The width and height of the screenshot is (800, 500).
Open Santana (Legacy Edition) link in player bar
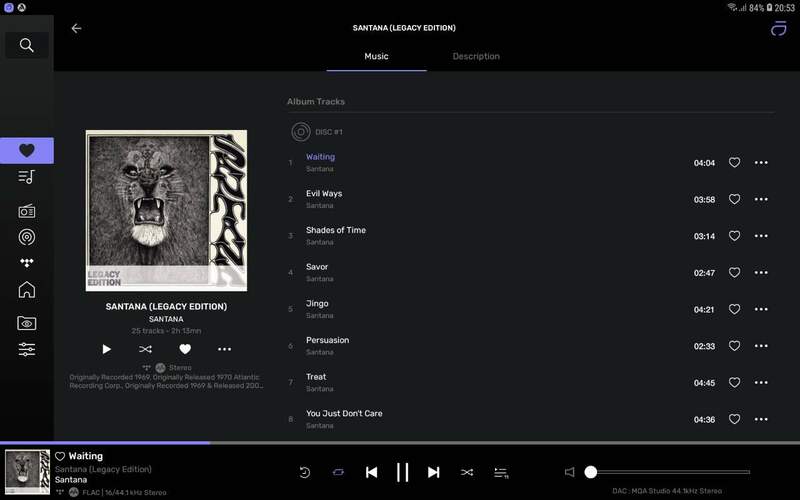point(103,469)
